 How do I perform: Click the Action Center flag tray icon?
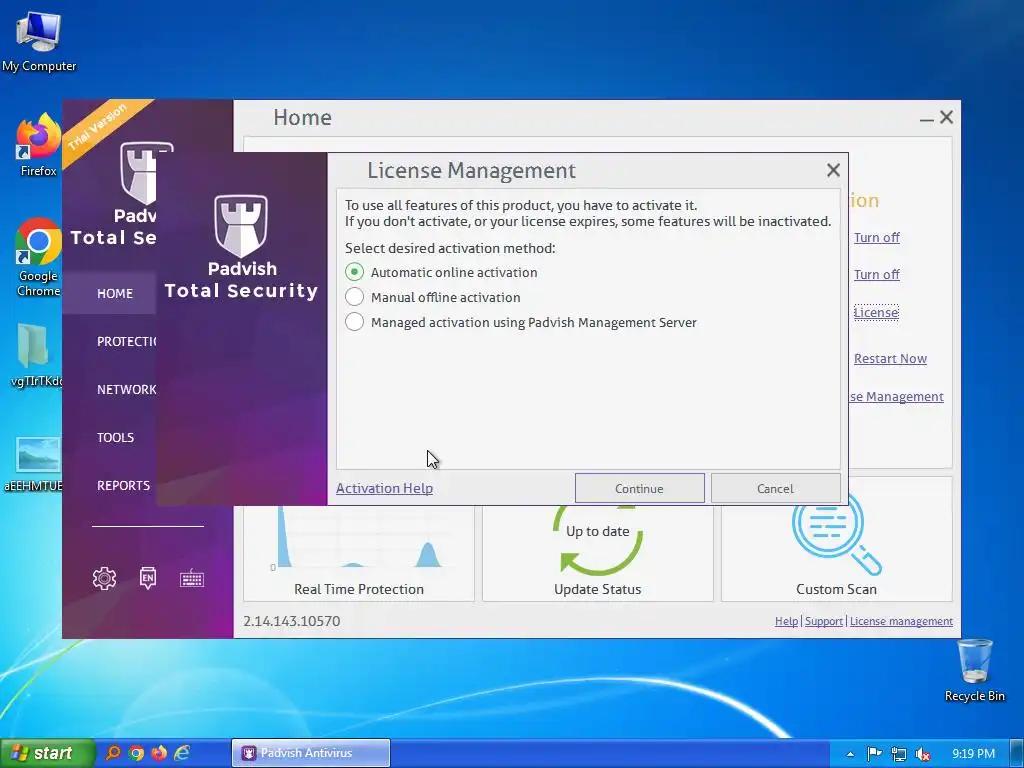(874, 754)
